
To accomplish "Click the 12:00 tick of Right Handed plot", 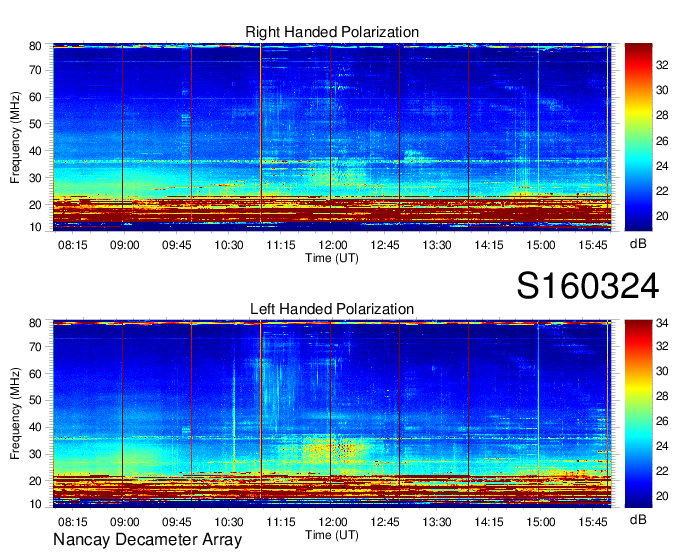I will [333, 245].
